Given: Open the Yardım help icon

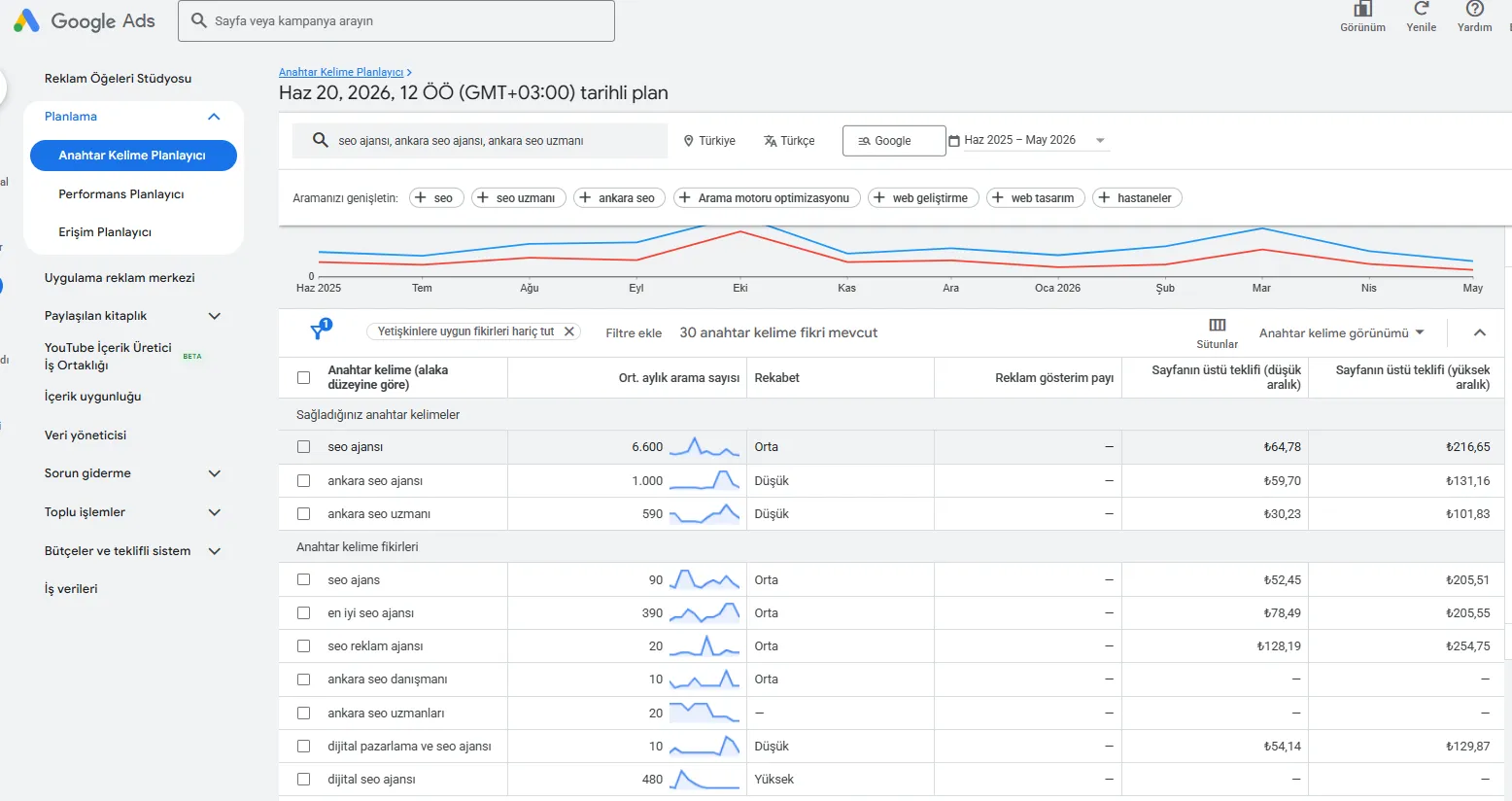Looking at the screenshot, I should (1474, 9).
